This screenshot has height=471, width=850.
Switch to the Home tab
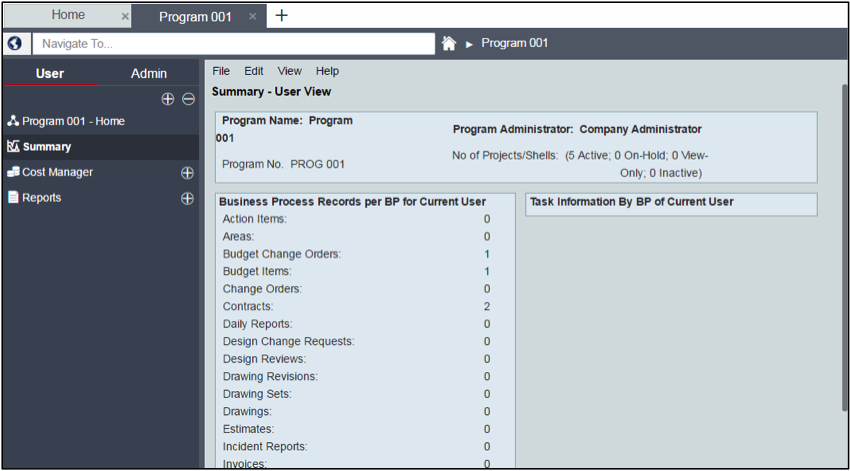pyautogui.click(x=68, y=15)
